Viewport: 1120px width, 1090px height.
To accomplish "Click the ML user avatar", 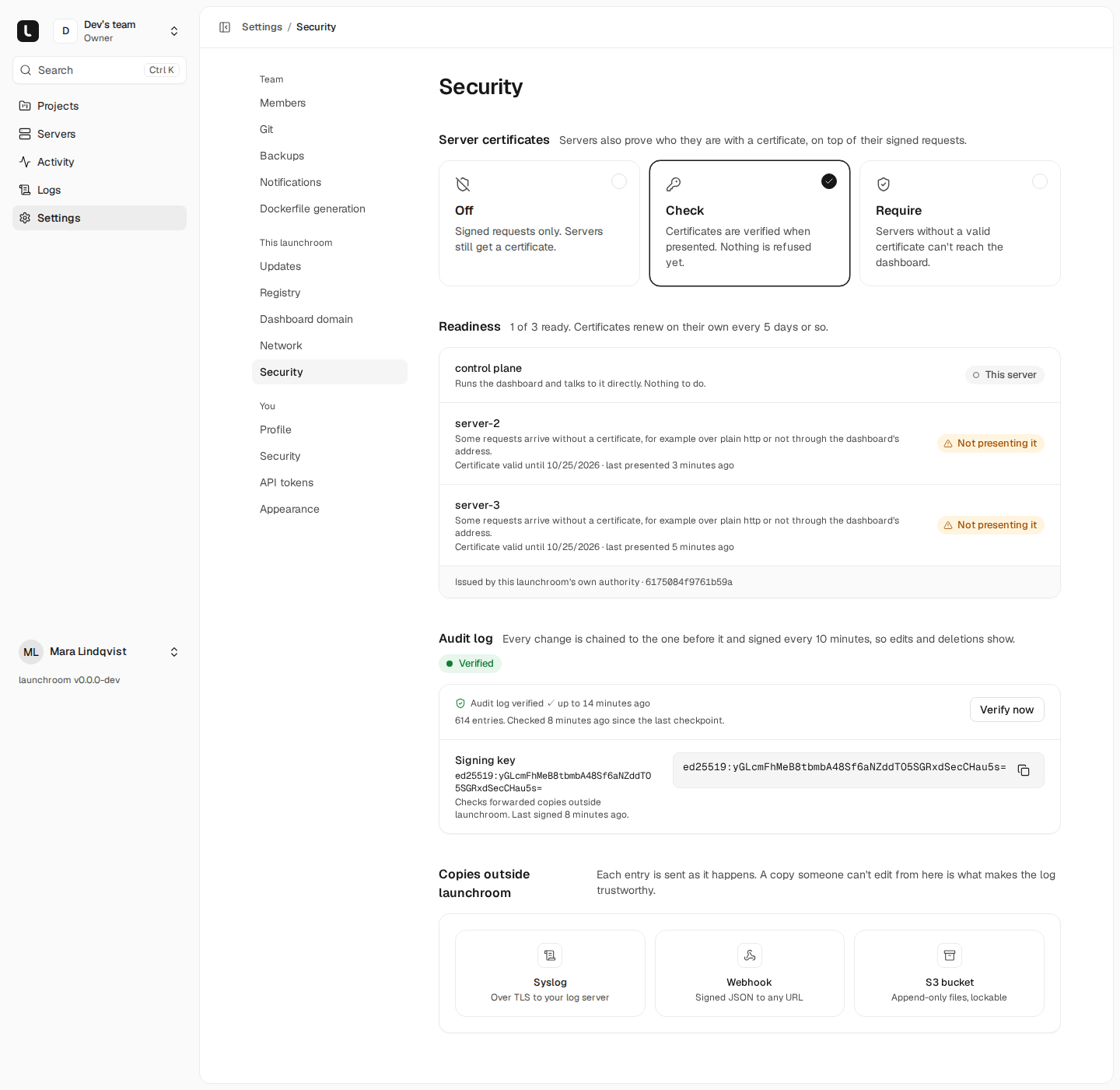I will coord(31,652).
